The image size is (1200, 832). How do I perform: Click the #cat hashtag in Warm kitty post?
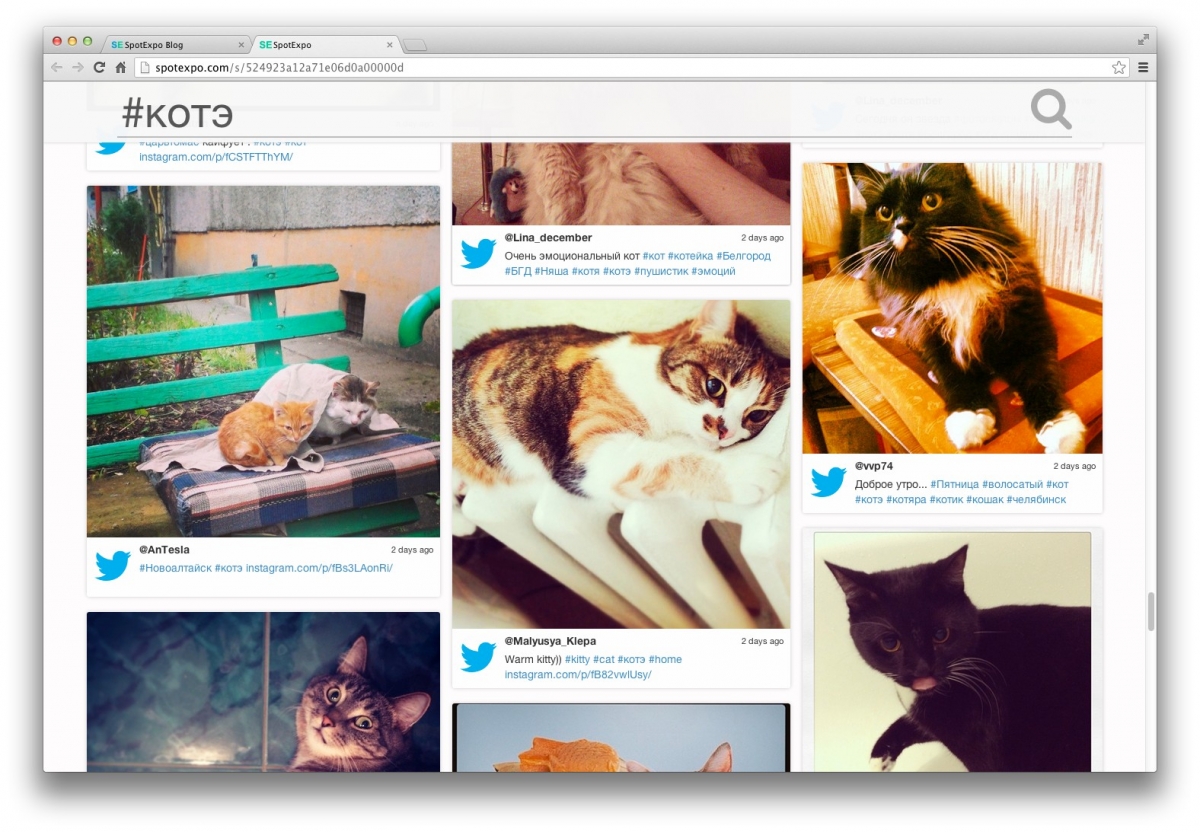coord(604,660)
